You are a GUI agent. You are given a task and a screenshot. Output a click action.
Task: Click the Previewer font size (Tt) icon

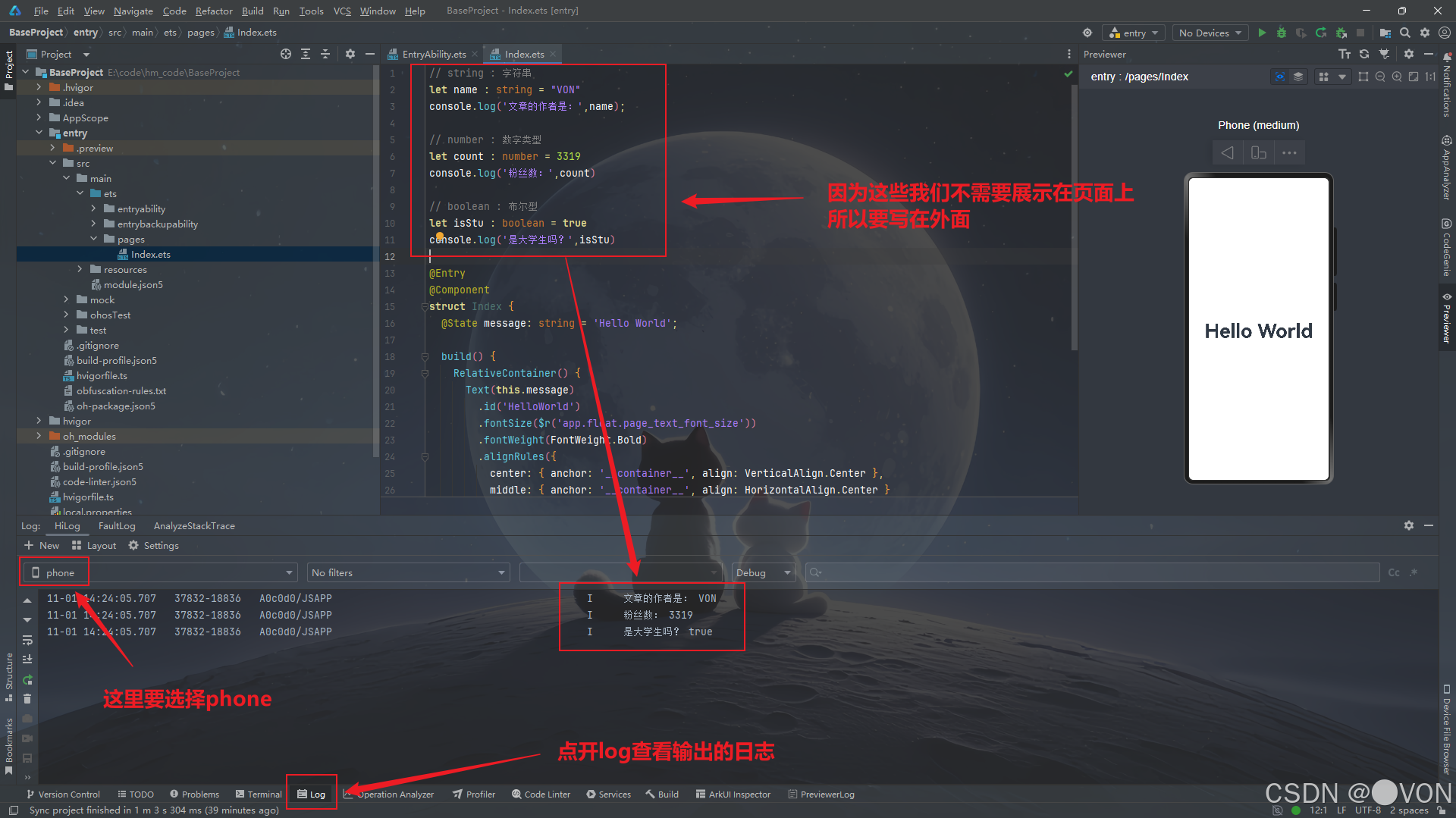[1345, 54]
